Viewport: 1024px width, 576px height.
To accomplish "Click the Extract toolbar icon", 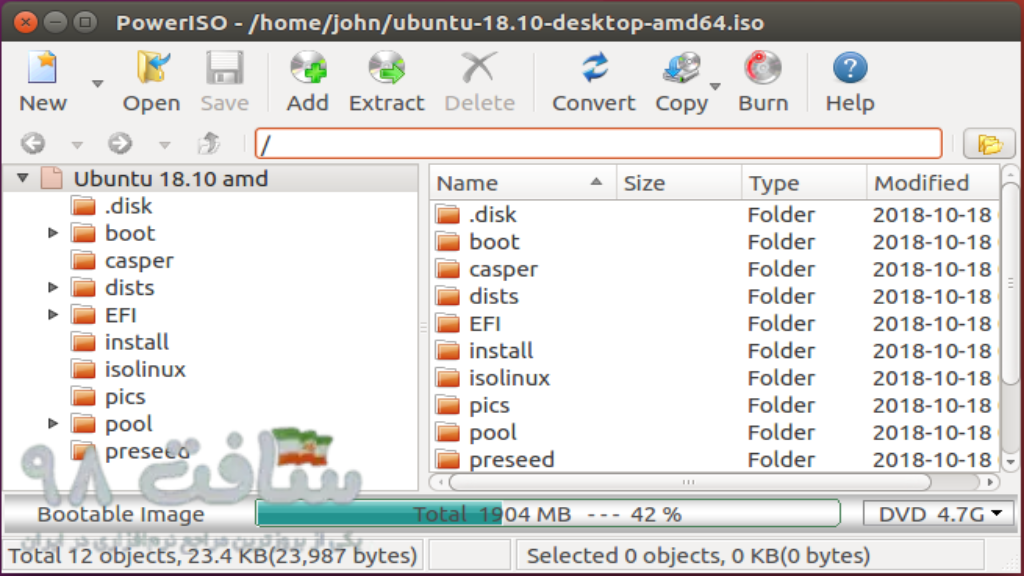I will pyautogui.click(x=386, y=68).
